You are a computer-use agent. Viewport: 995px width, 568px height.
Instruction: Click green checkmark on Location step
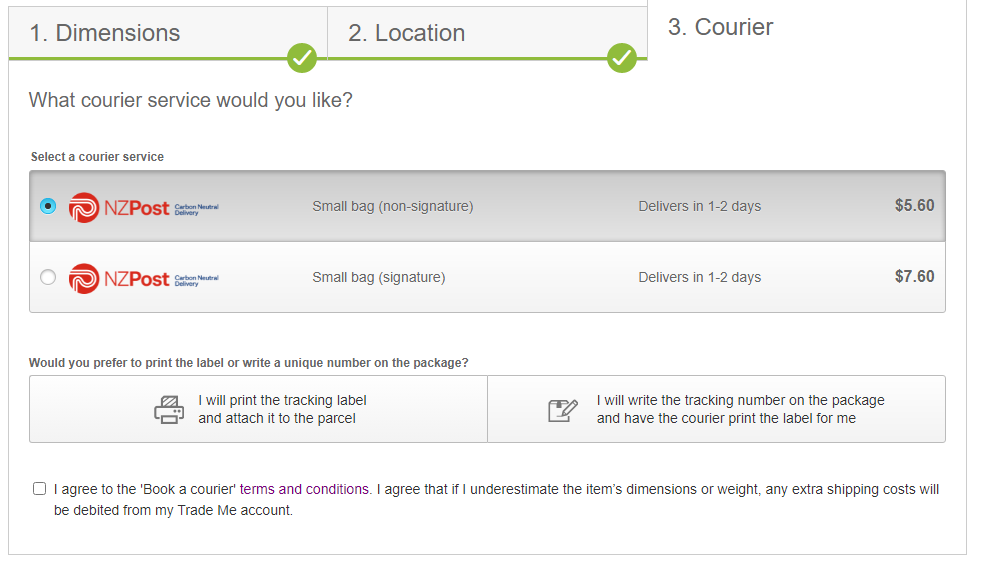point(622,58)
